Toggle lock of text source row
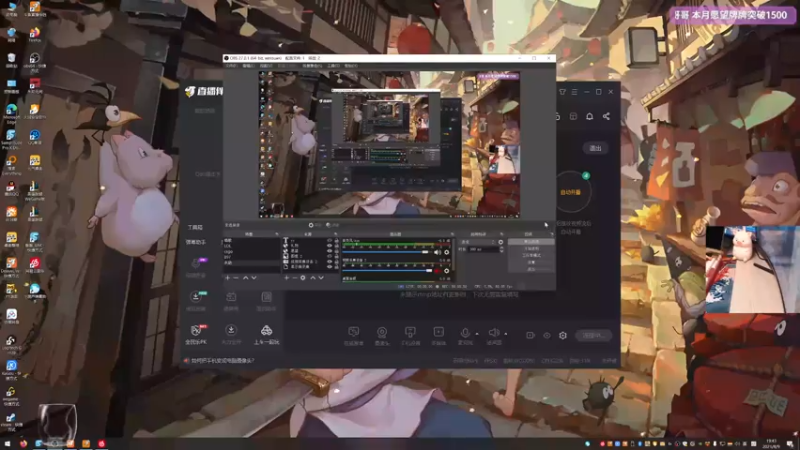The width and height of the screenshot is (800, 450). pos(336,240)
